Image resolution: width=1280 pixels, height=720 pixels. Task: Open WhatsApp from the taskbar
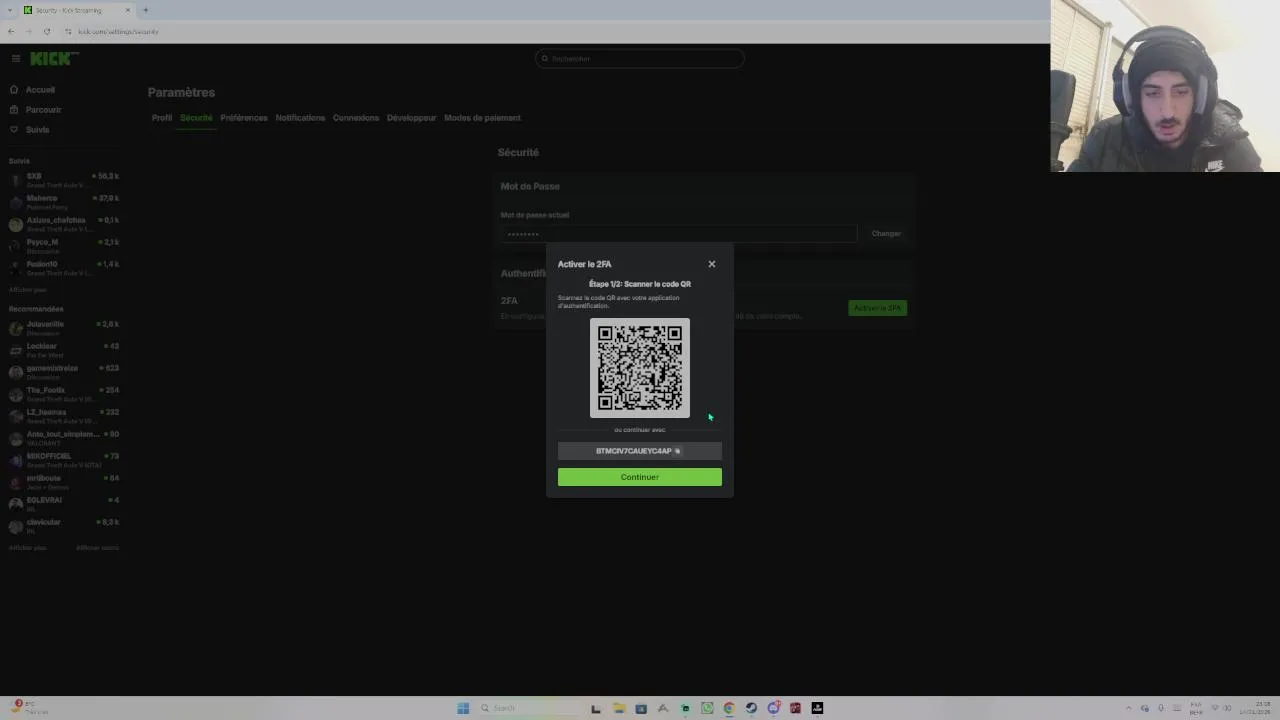click(x=707, y=708)
